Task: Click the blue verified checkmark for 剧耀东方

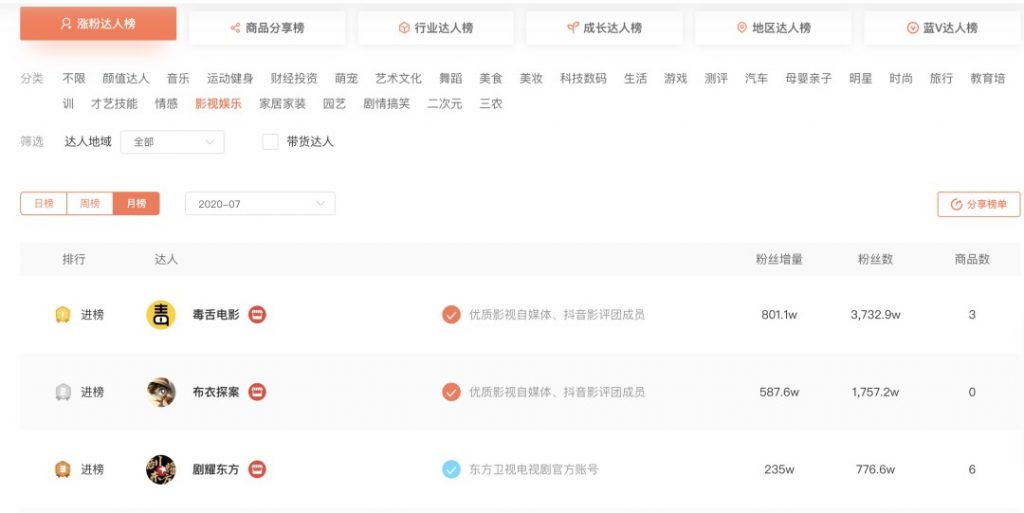Action: [x=451, y=469]
